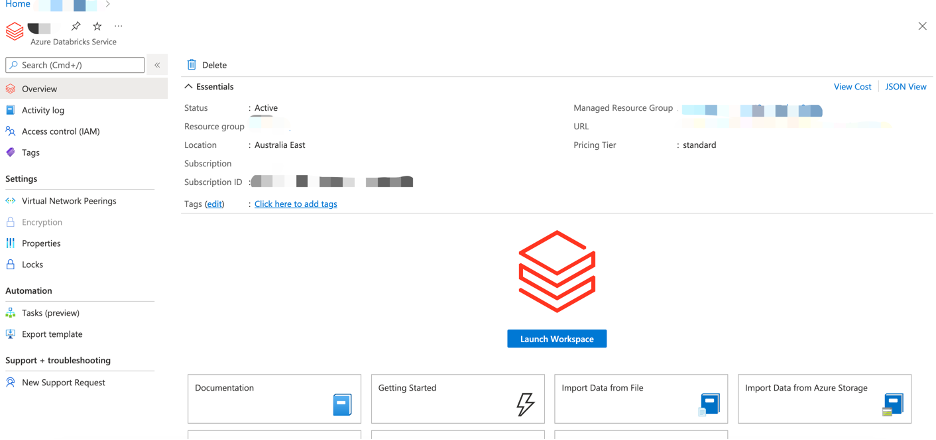936x440 pixels.
Task: Click 'Click here to add tags' link
Action: coord(295,204)
